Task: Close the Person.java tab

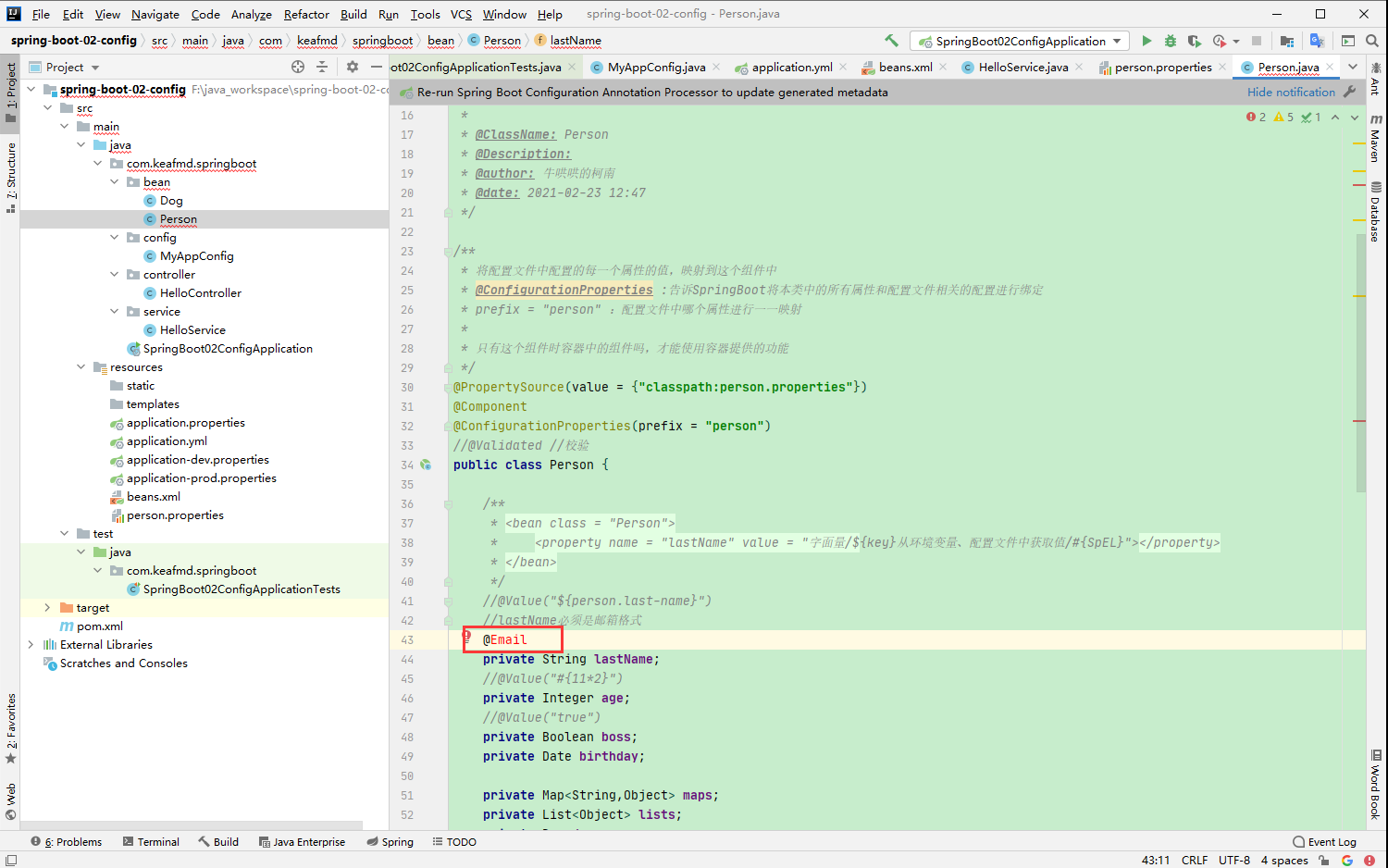Action: (x=1330, y=67)
